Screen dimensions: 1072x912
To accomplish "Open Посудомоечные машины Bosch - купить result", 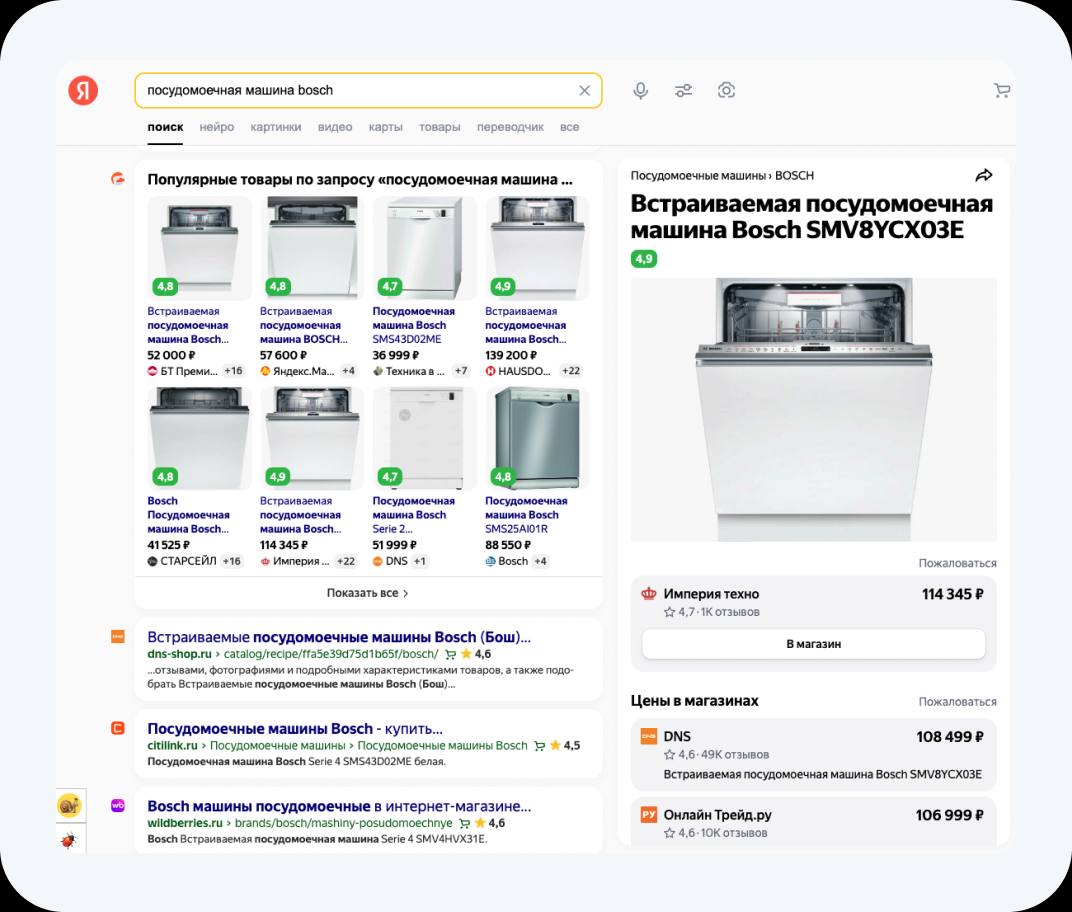I will coord(295,729).
